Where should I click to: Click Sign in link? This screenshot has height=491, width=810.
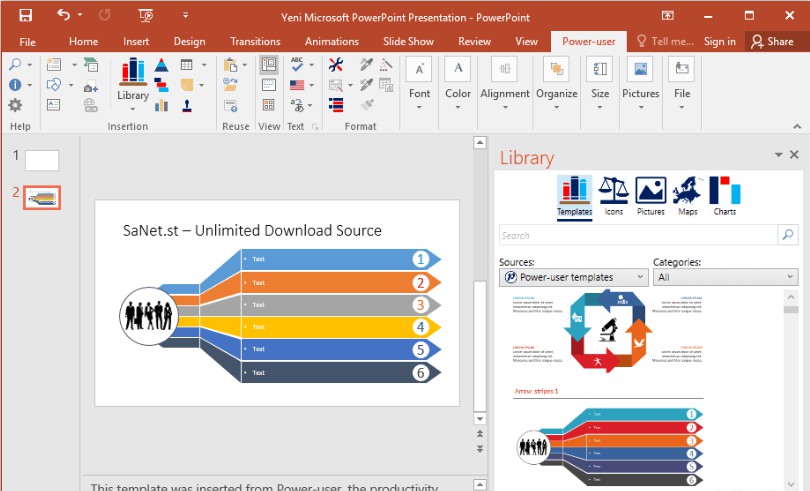coord(719,41)
